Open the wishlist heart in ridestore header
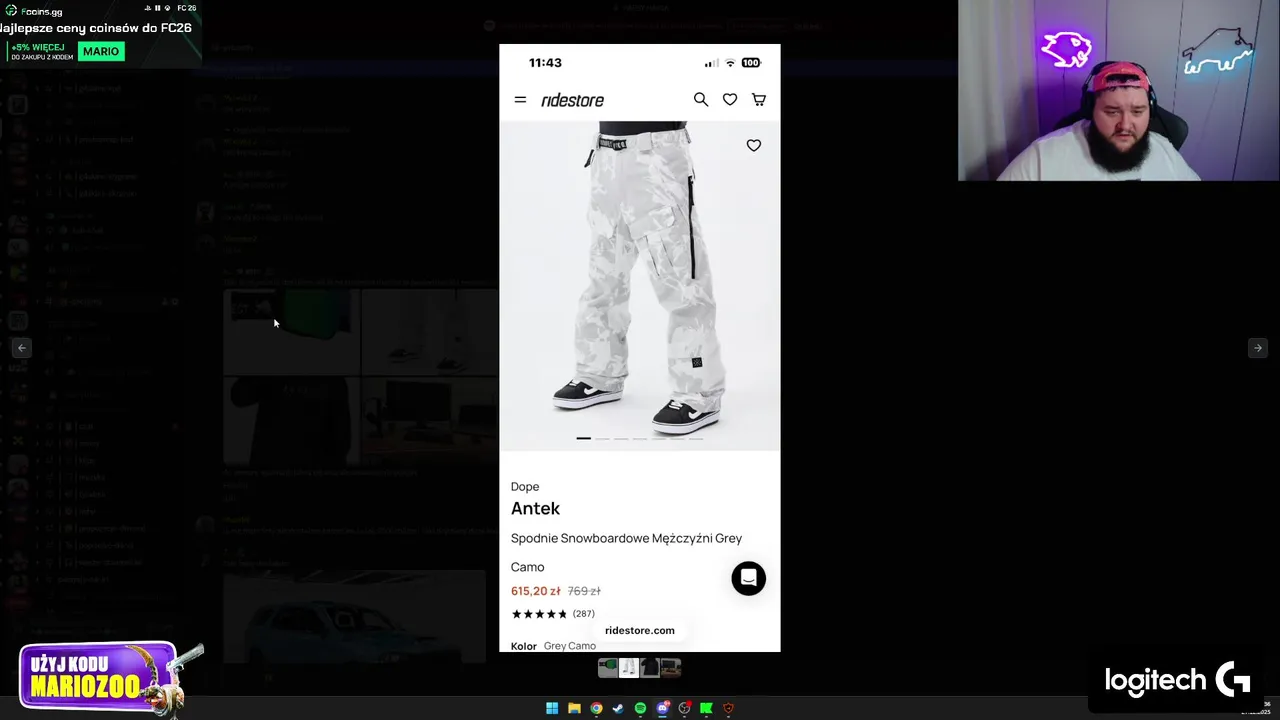The width and height of the screenshot is (1280, 720). (730, 100)
